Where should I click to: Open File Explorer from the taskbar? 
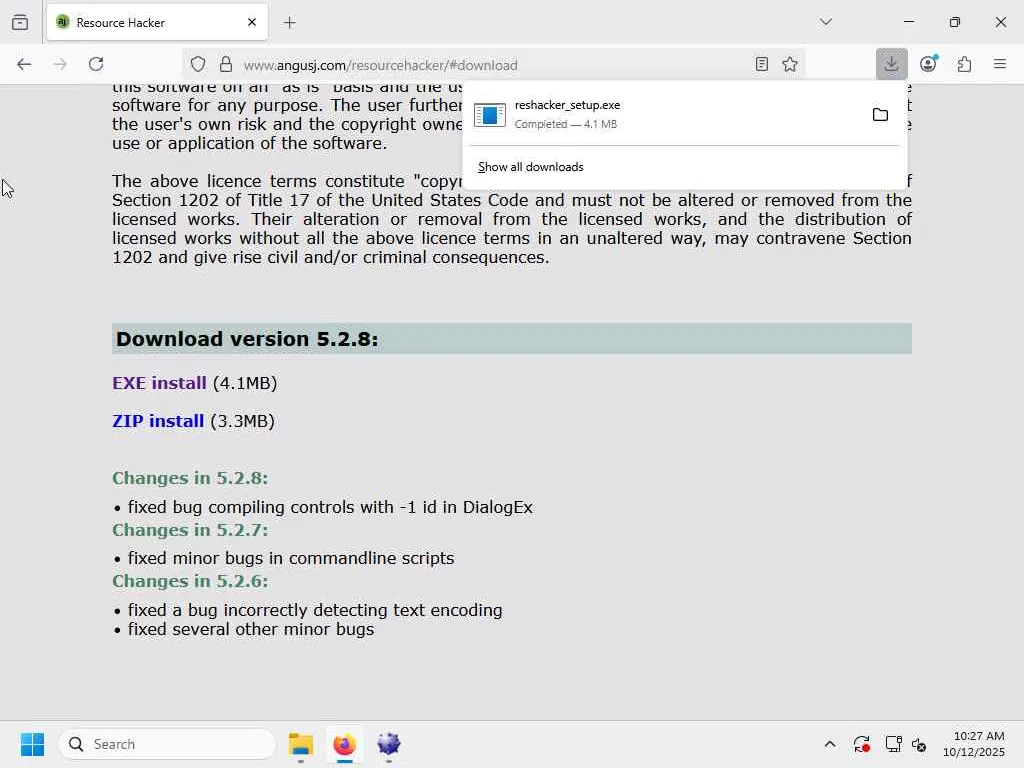point(300,744)
